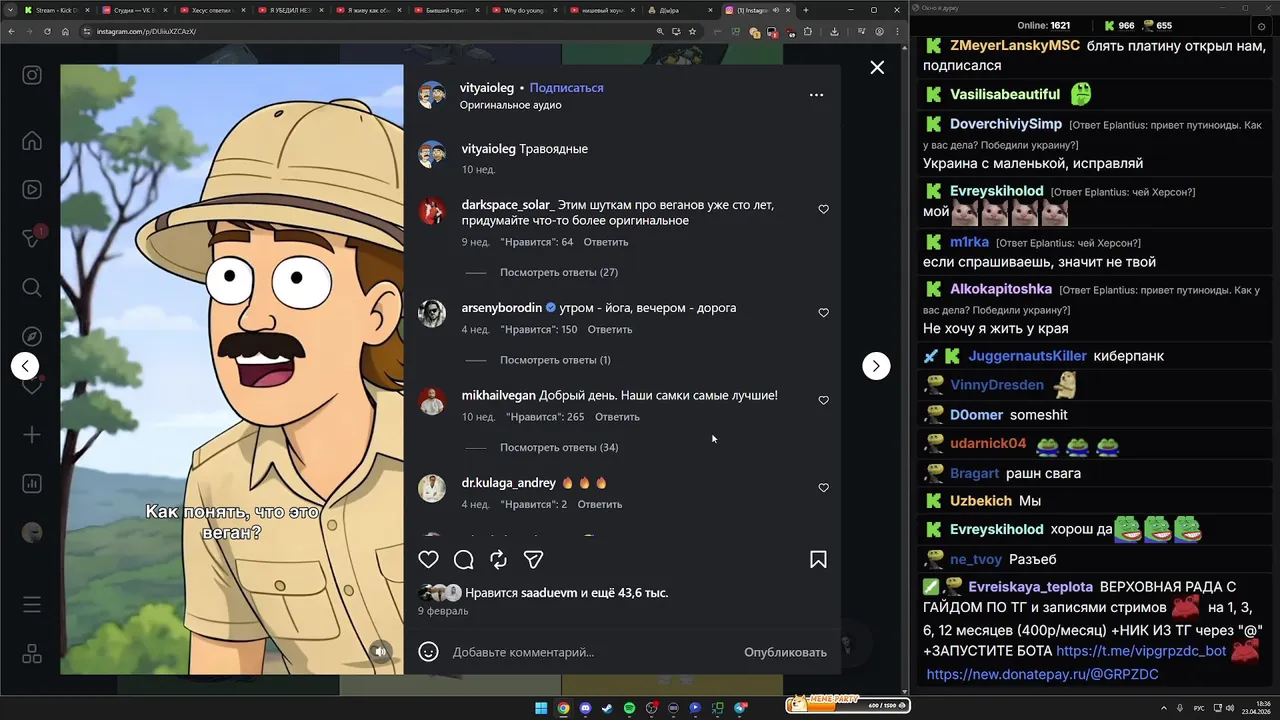Reload the browser page

point(46,31)
